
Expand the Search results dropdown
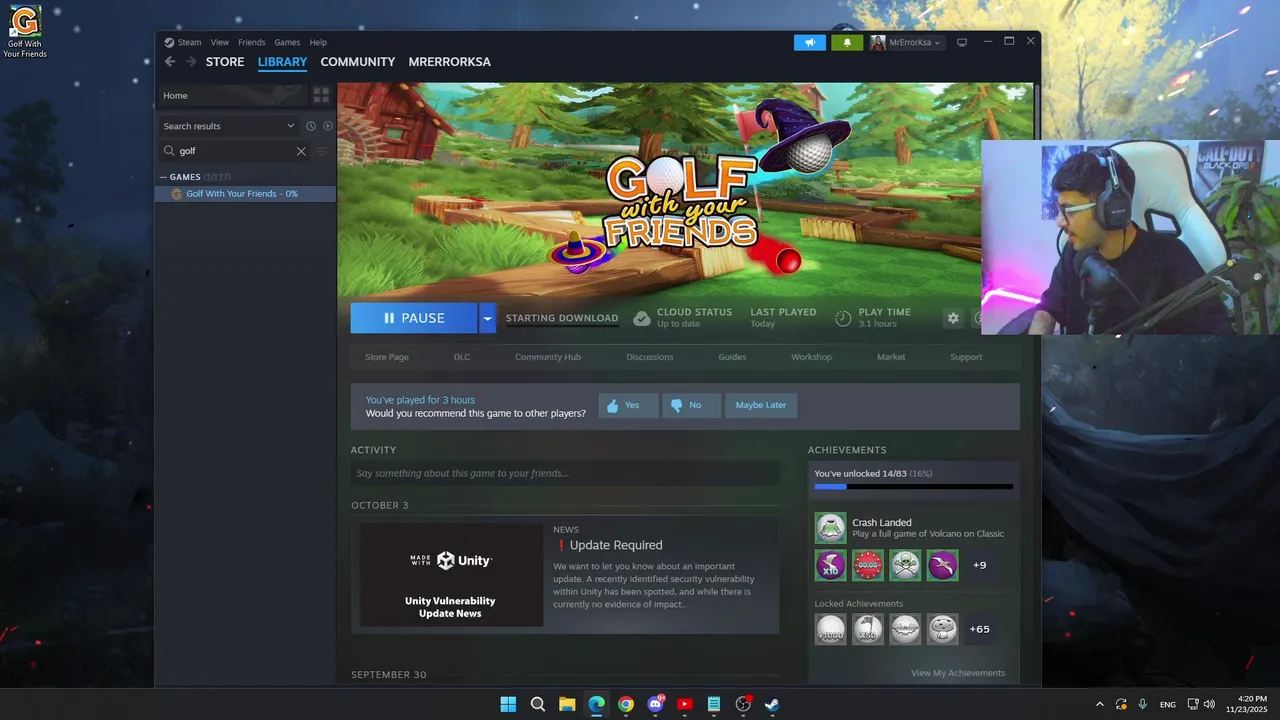point(291,126)
